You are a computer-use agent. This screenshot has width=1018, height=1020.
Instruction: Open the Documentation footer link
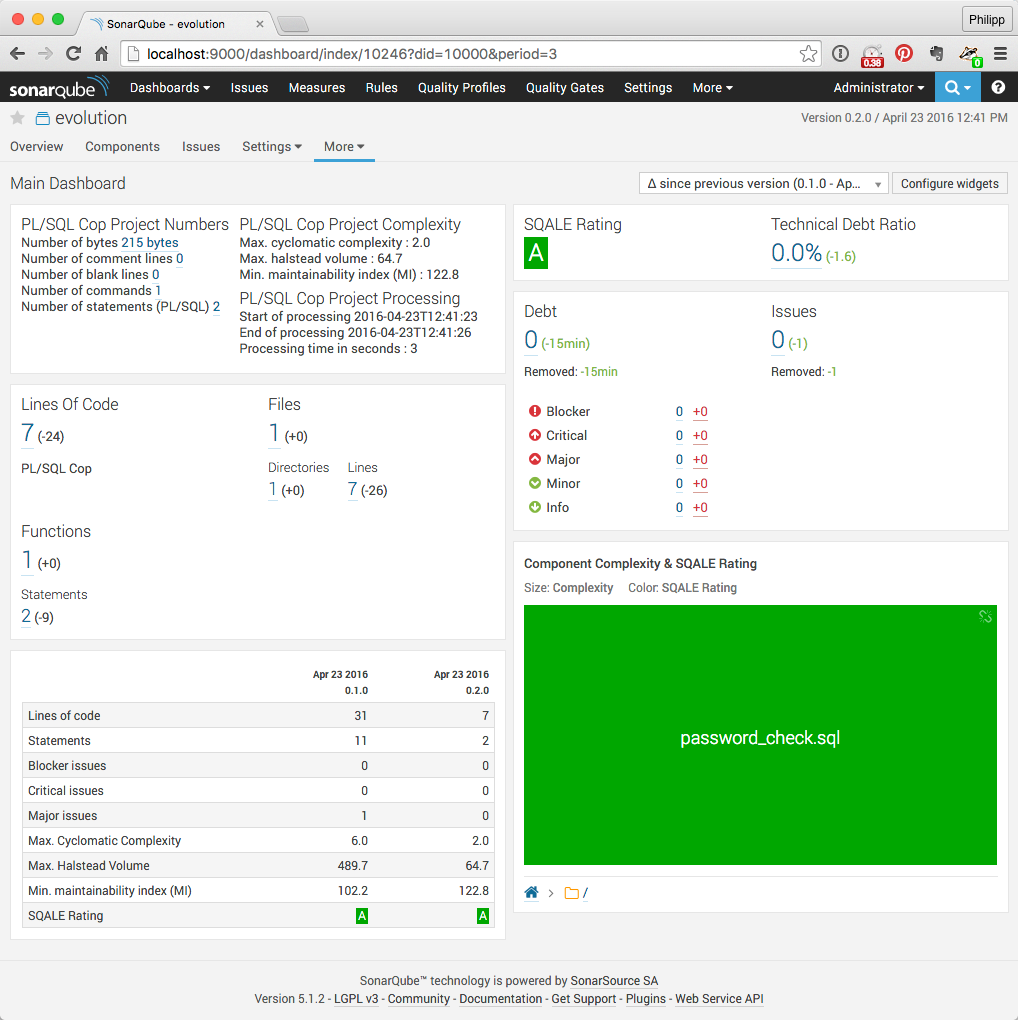[500, 999]
